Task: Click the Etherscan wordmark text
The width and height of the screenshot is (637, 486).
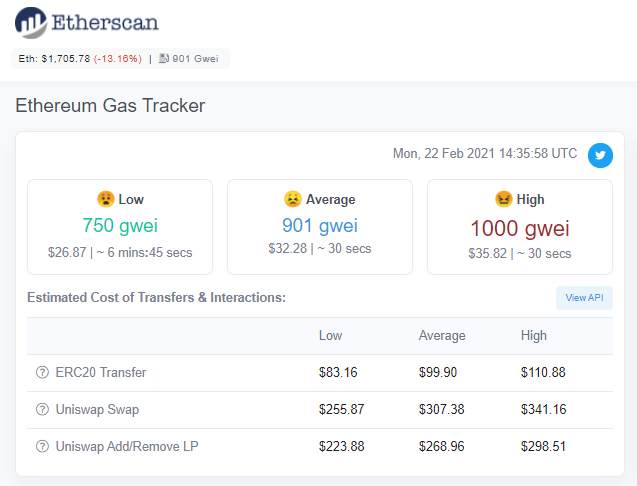Action: coord(105,22)
